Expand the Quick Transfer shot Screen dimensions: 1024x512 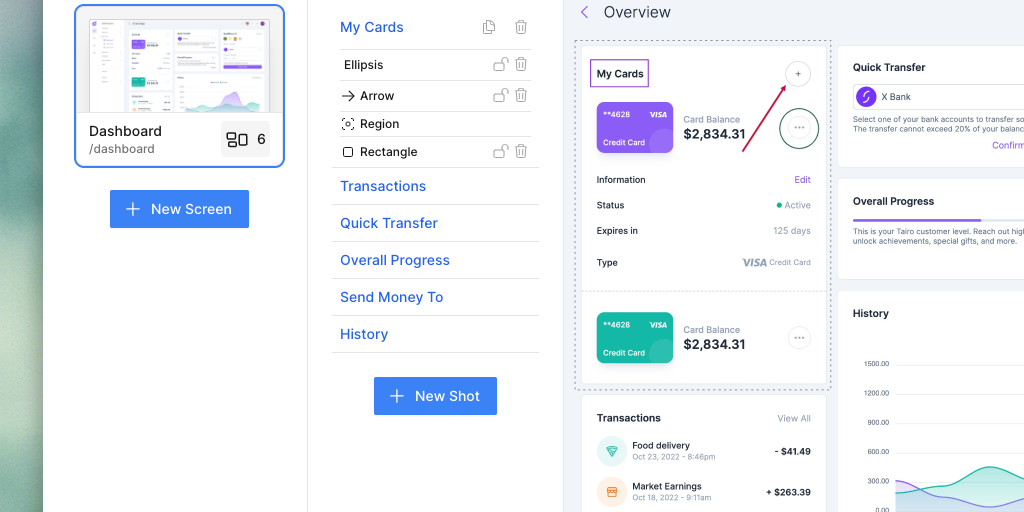point(389,223)
